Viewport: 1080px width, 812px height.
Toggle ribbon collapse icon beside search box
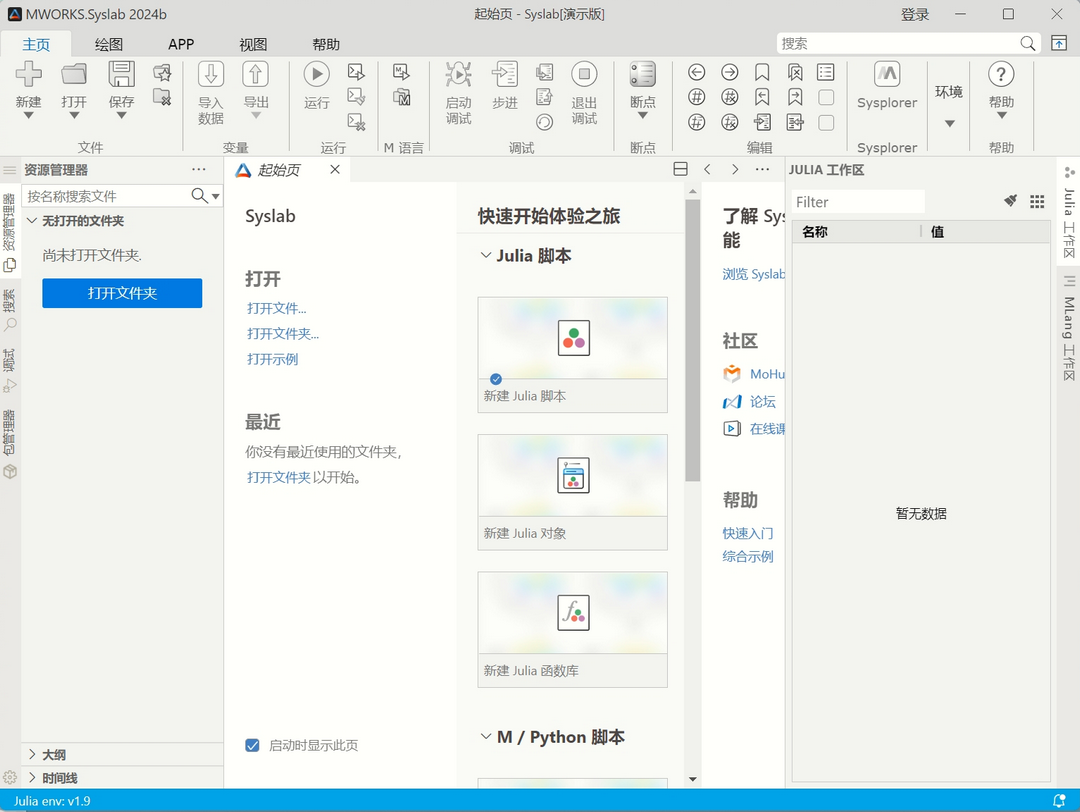(1059, 43)
